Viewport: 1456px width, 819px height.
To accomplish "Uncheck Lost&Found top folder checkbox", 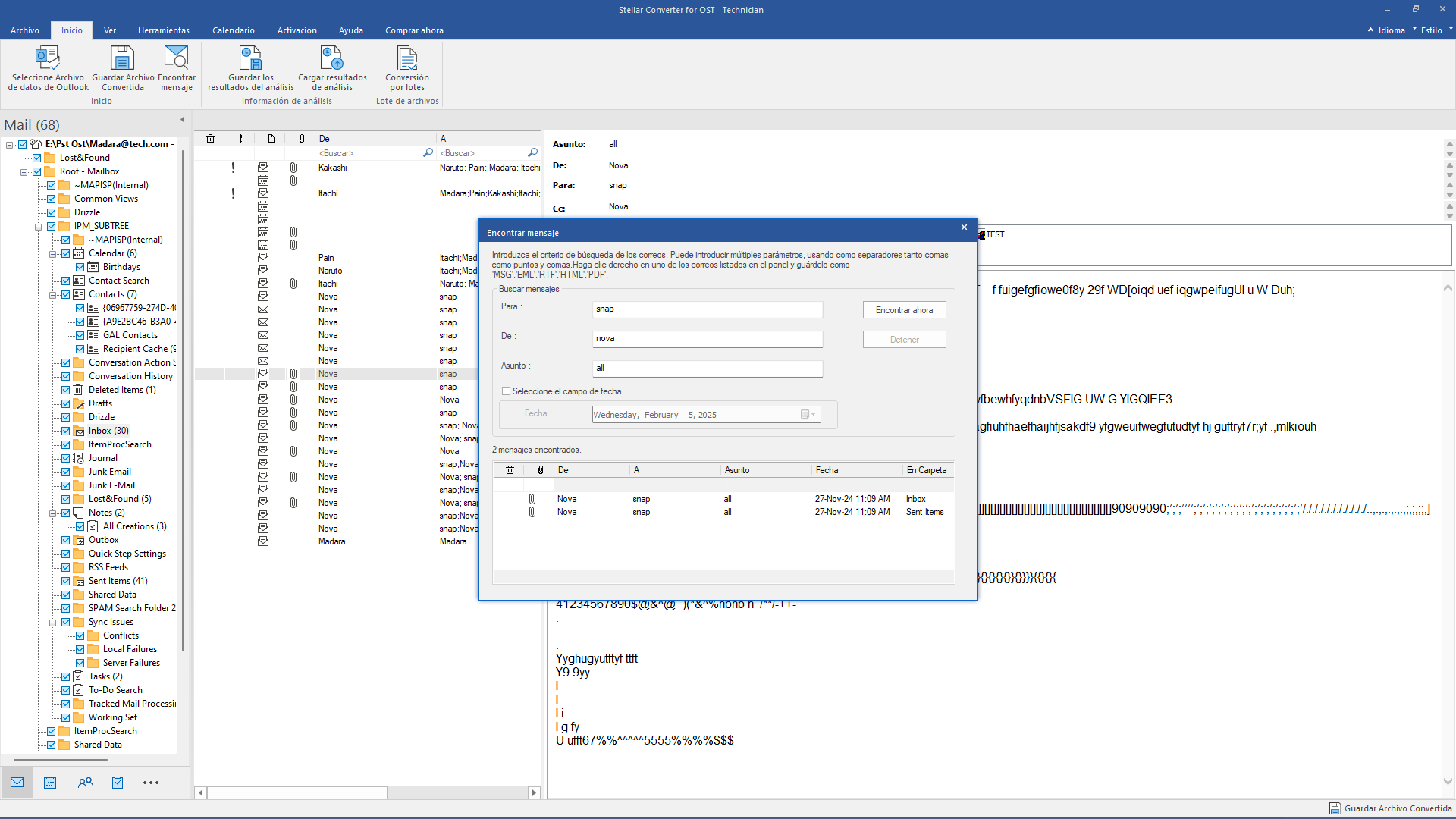I will 37,158.
